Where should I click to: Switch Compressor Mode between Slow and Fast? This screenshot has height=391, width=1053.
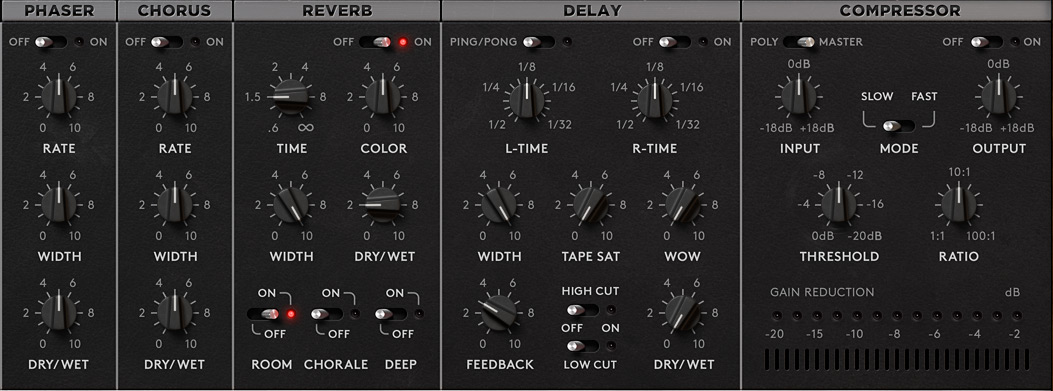(899, 126)
